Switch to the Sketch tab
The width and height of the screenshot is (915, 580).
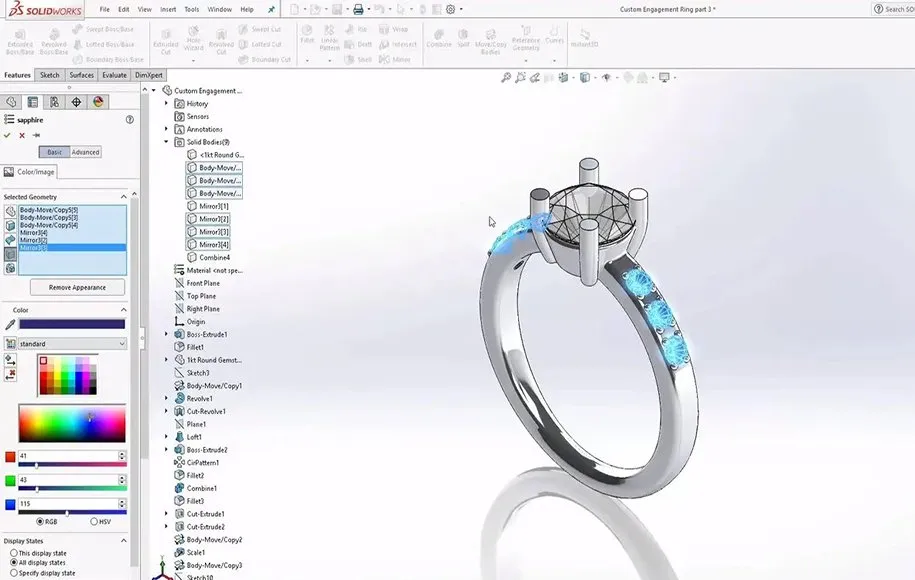(50, 75)
